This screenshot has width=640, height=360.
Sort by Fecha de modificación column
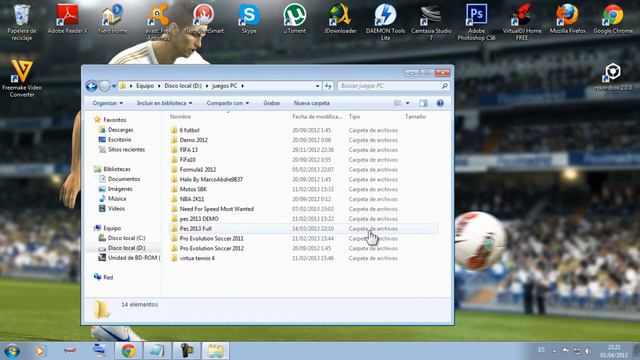point(317,117)
